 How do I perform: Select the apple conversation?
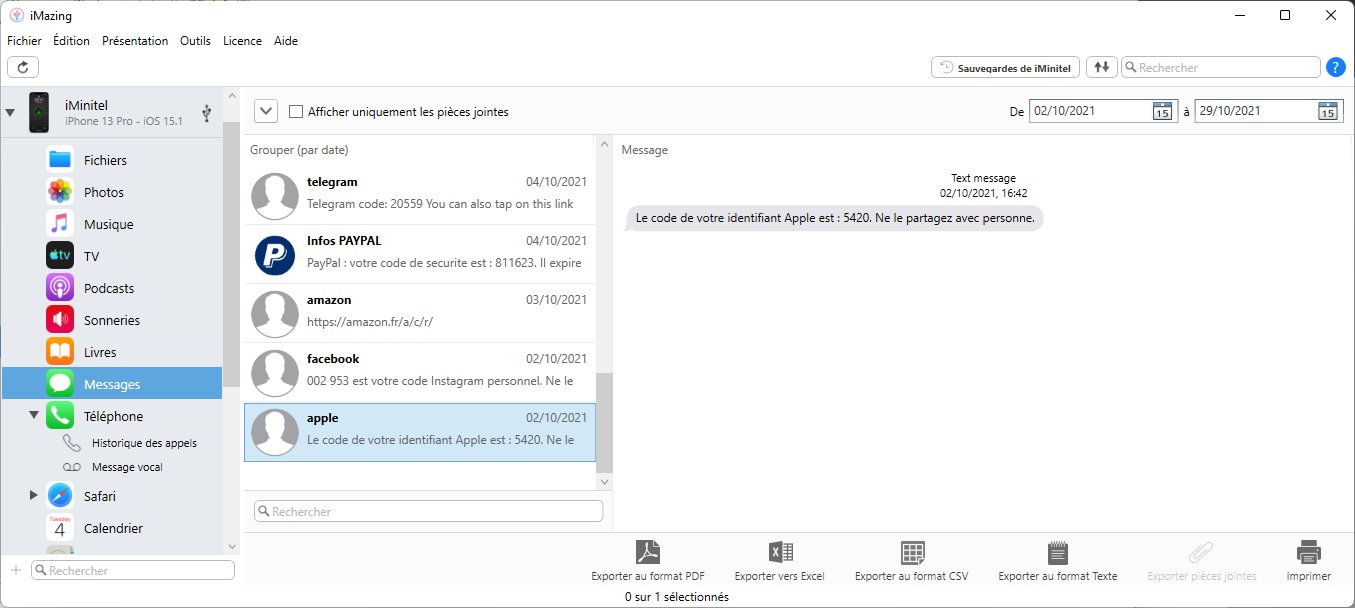(420, 432)
